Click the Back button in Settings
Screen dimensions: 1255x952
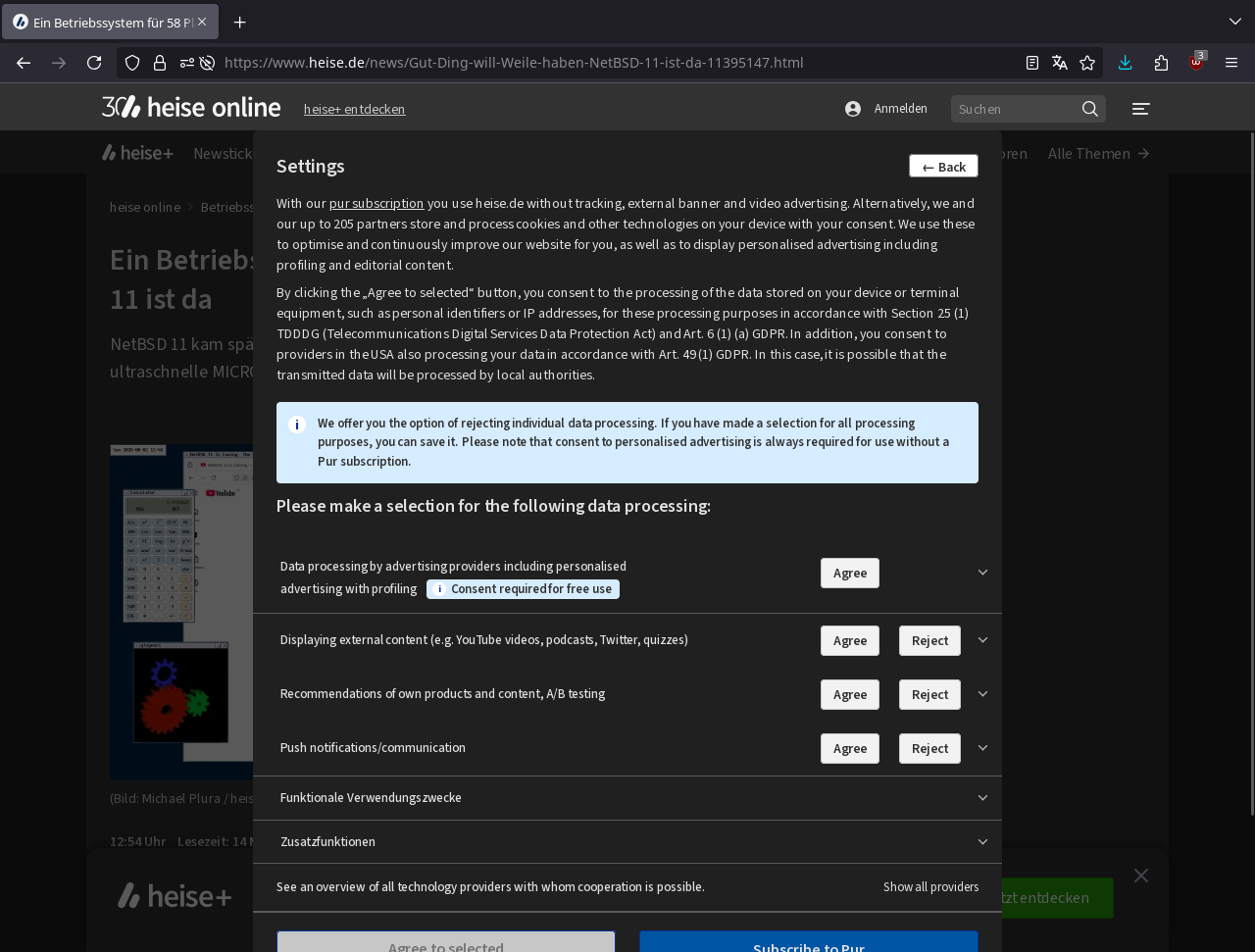click(943, 167)
